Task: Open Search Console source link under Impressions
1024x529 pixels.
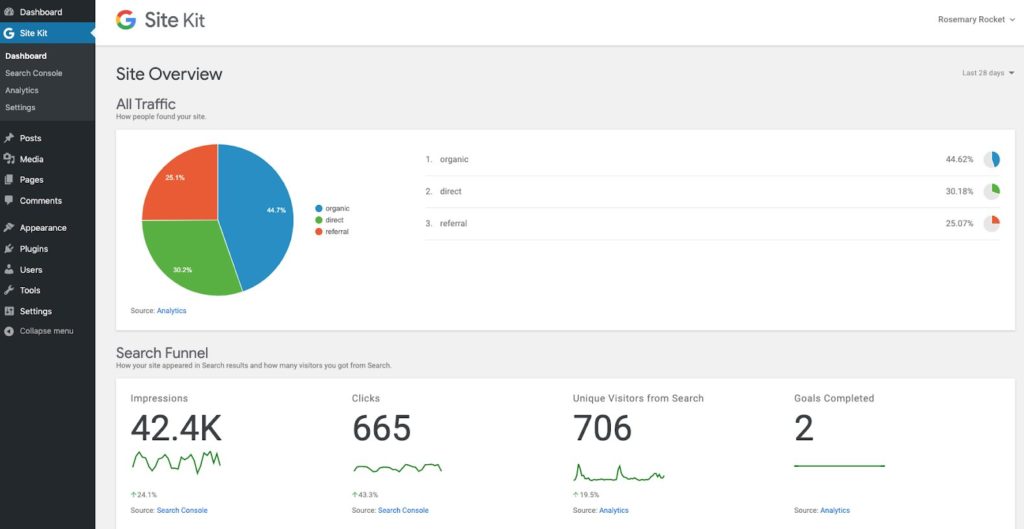Action: click(182, 510)
